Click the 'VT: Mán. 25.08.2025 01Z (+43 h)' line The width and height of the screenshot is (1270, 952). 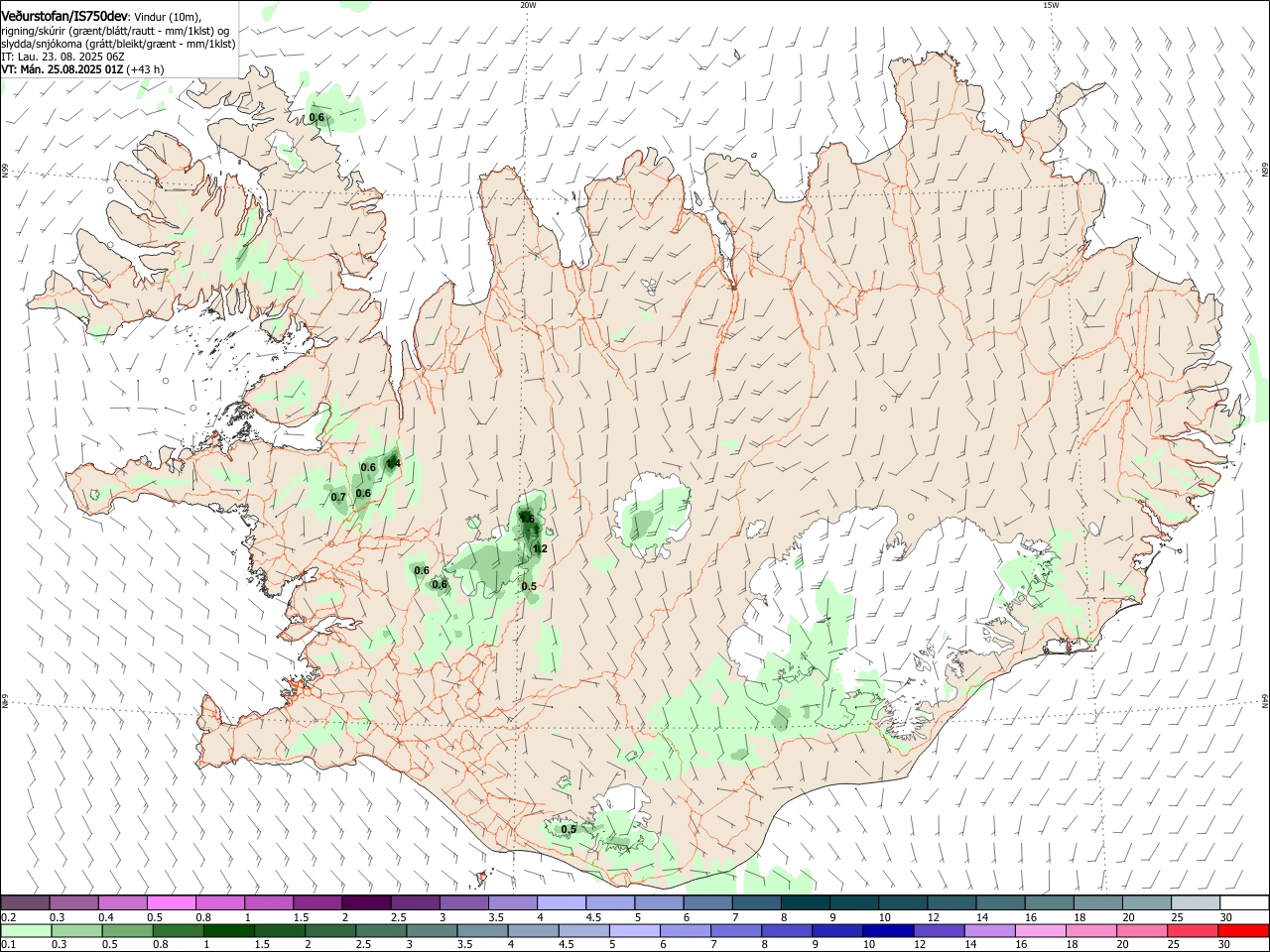click(83, 69)
